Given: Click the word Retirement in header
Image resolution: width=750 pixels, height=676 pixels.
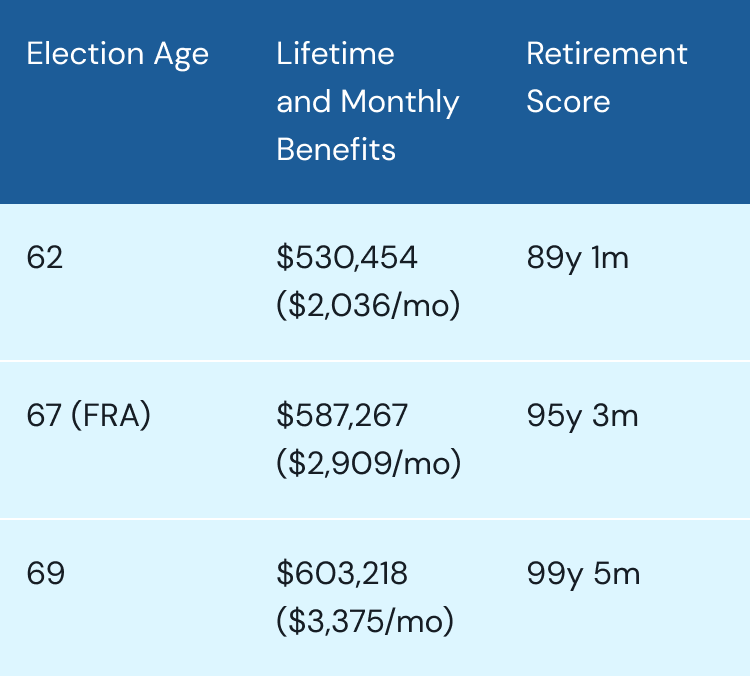Looking at the screenshot, I should pyautogui.click(x=607, y=54).
